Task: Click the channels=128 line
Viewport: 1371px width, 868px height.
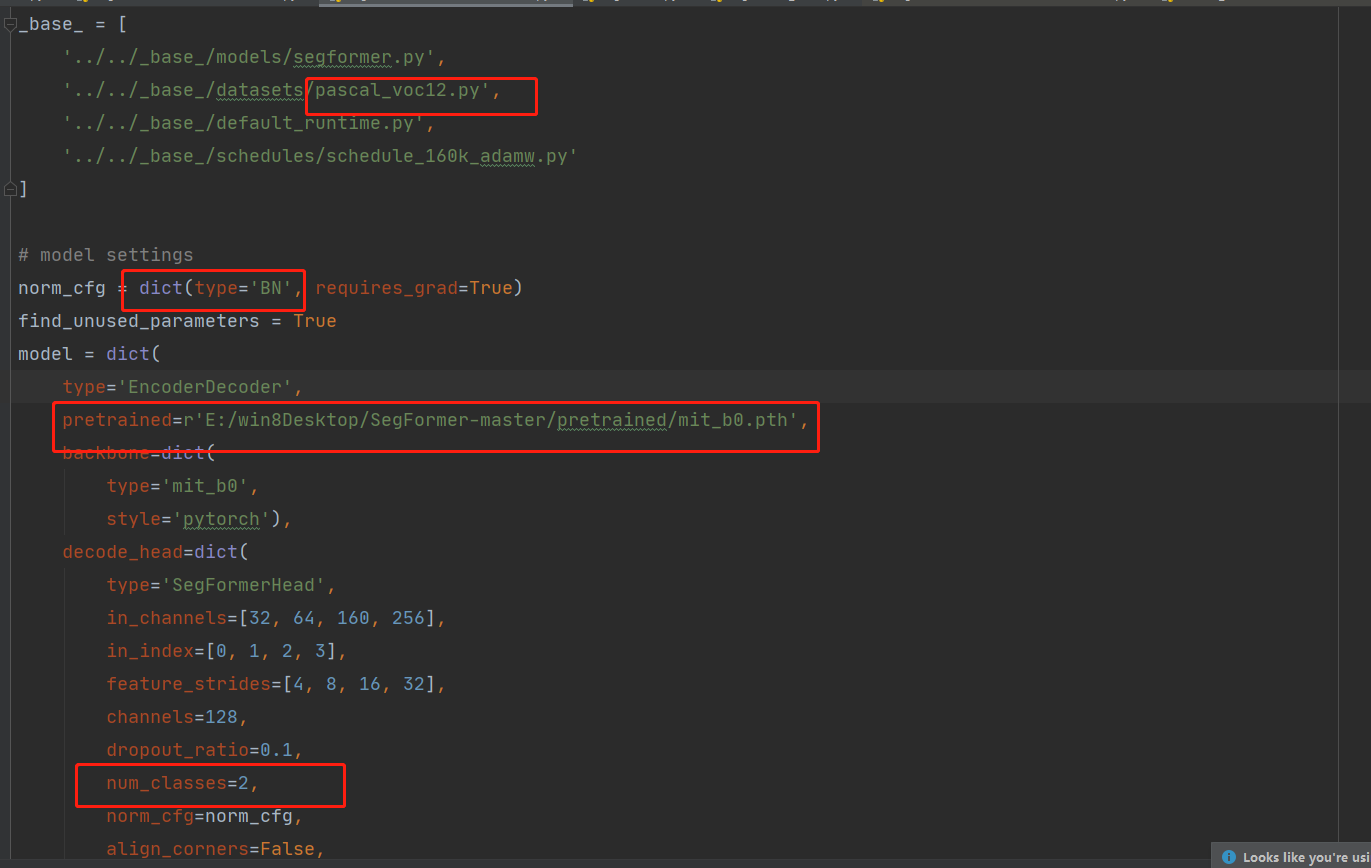Action: 177,717
